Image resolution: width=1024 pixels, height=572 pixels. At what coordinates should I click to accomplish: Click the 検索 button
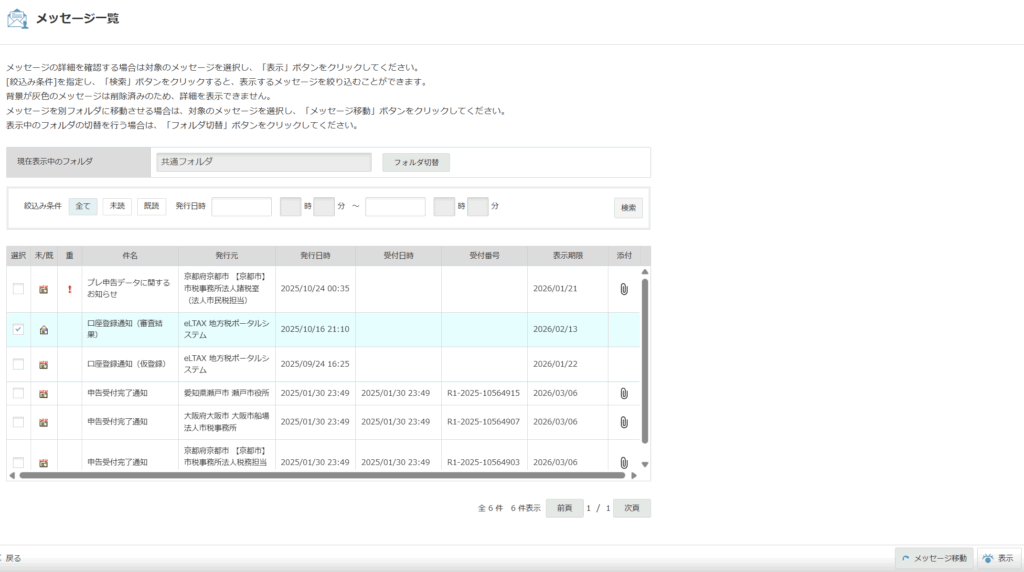coord(628,208)
